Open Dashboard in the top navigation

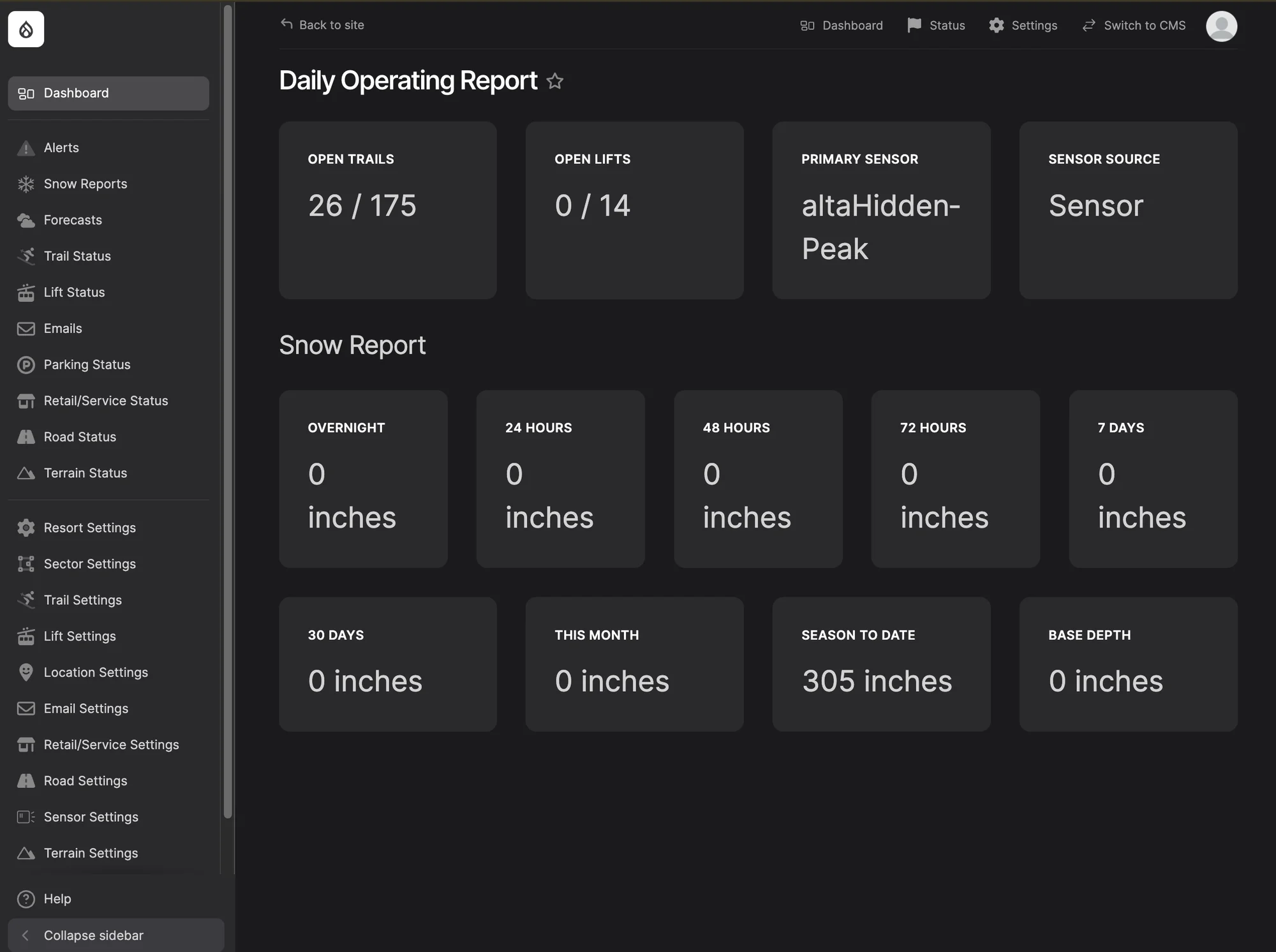pyautogui.click(x=842, y=26)
